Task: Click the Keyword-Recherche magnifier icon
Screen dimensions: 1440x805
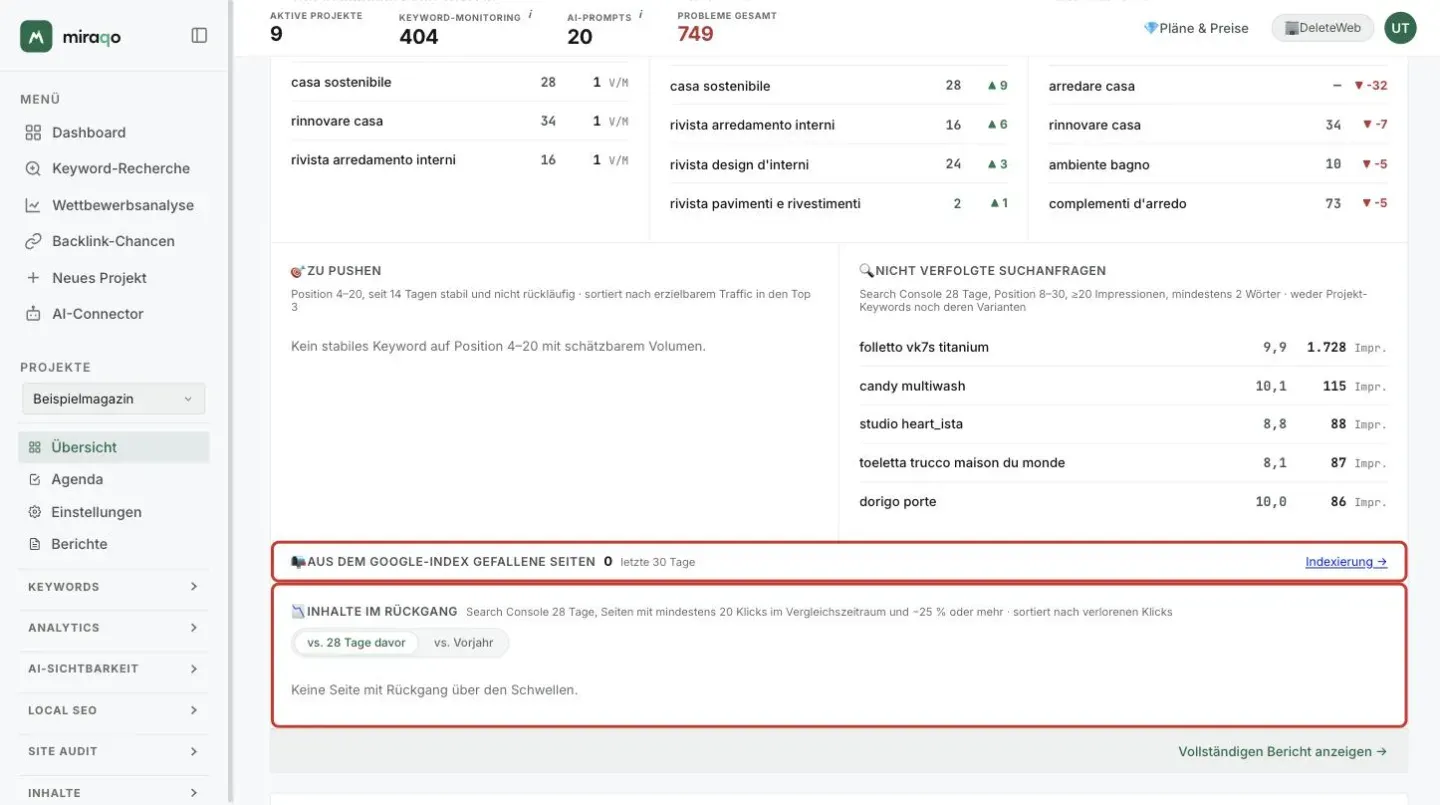Action: tap(33, 169)
